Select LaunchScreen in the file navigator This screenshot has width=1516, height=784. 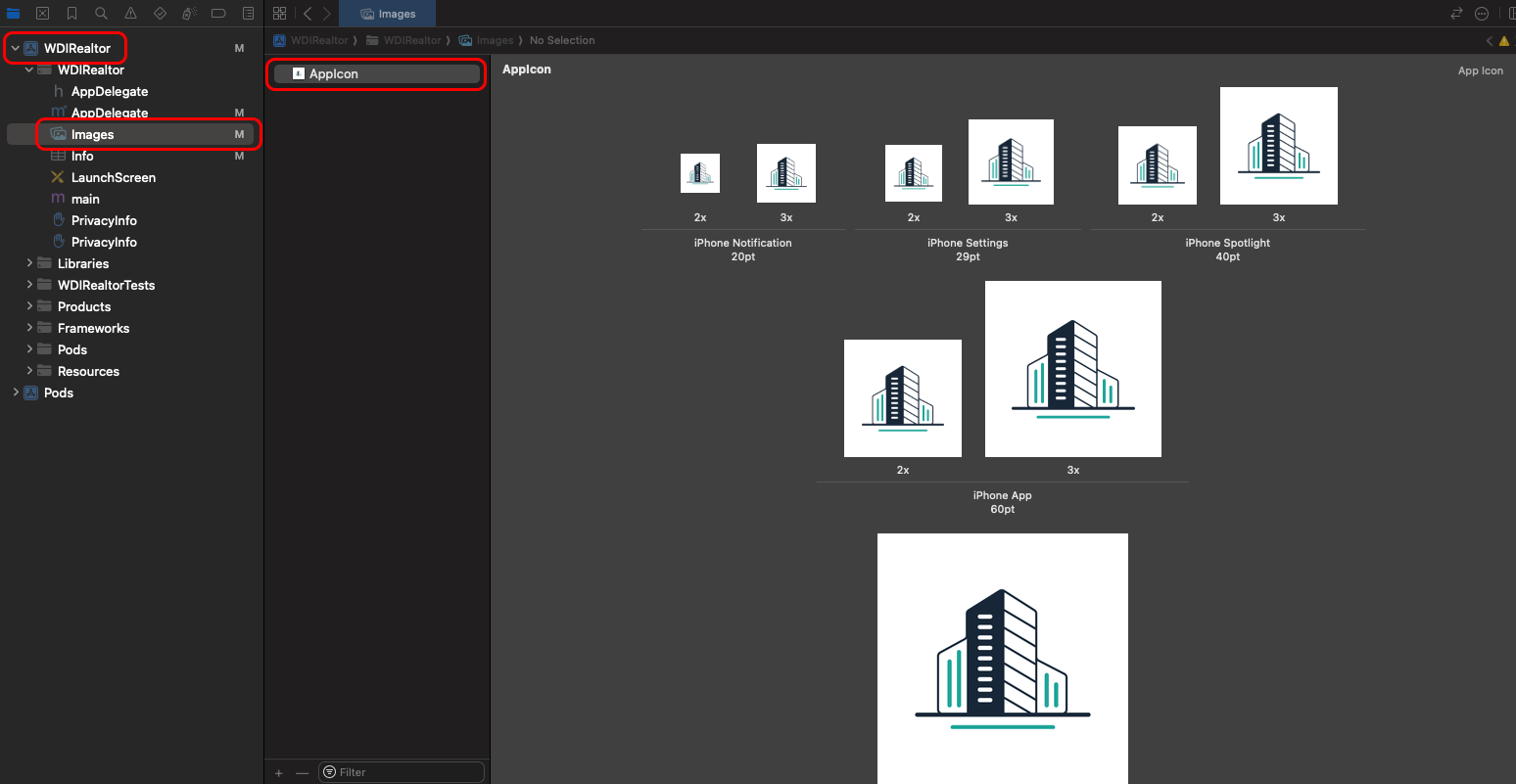point(113,177)
